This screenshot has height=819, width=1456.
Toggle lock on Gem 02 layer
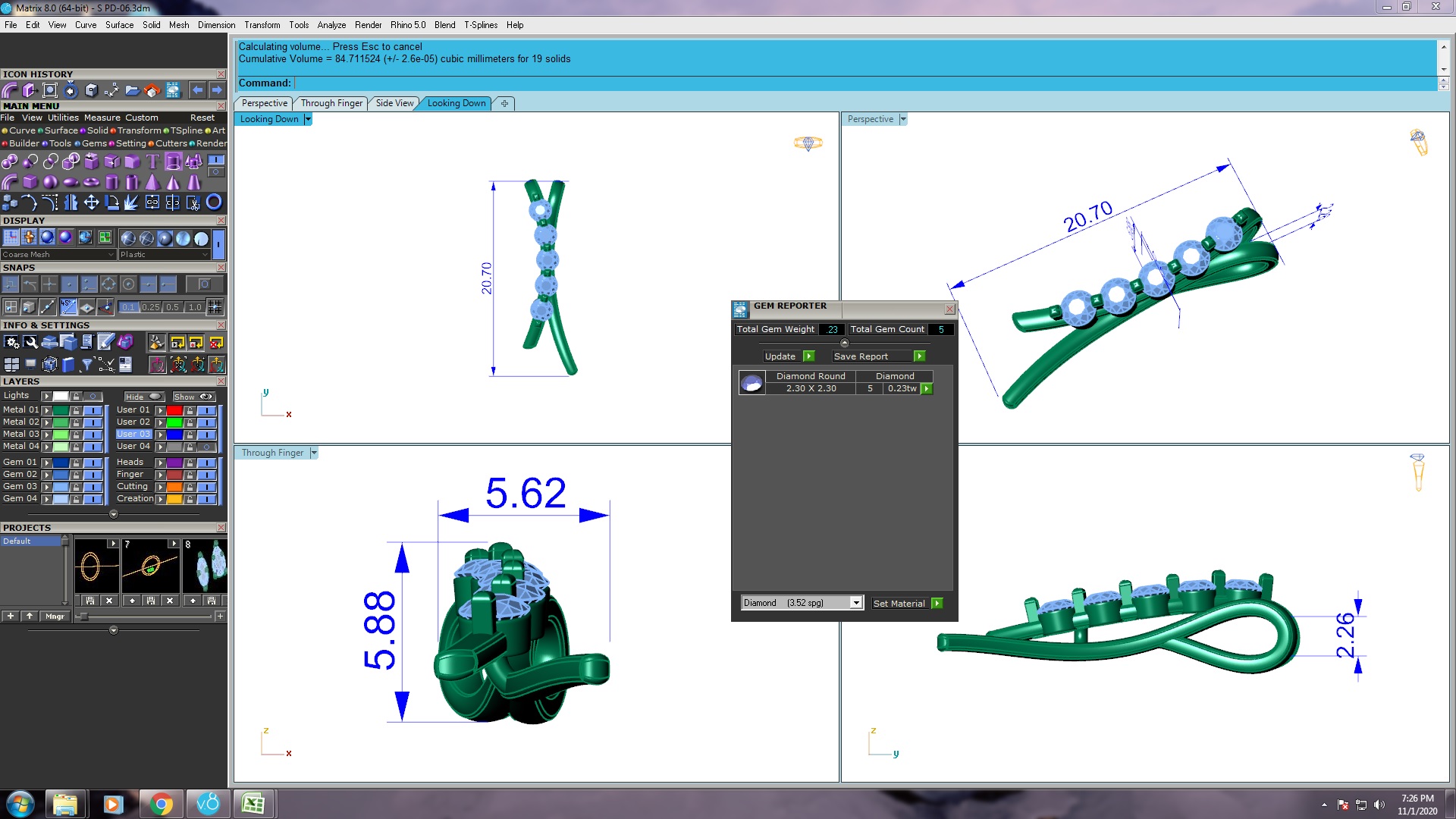pyautogui.click(x=76, y=475)
